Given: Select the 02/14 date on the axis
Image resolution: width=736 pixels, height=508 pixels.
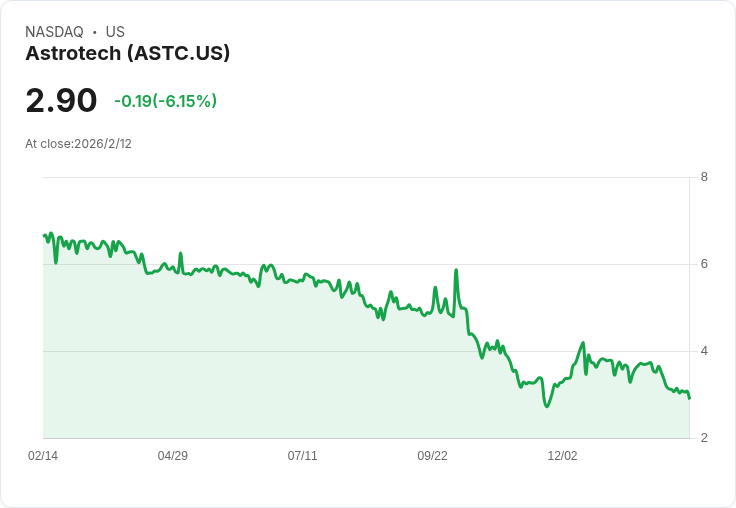Looking at the screenshot, I should tap(43, 456).
